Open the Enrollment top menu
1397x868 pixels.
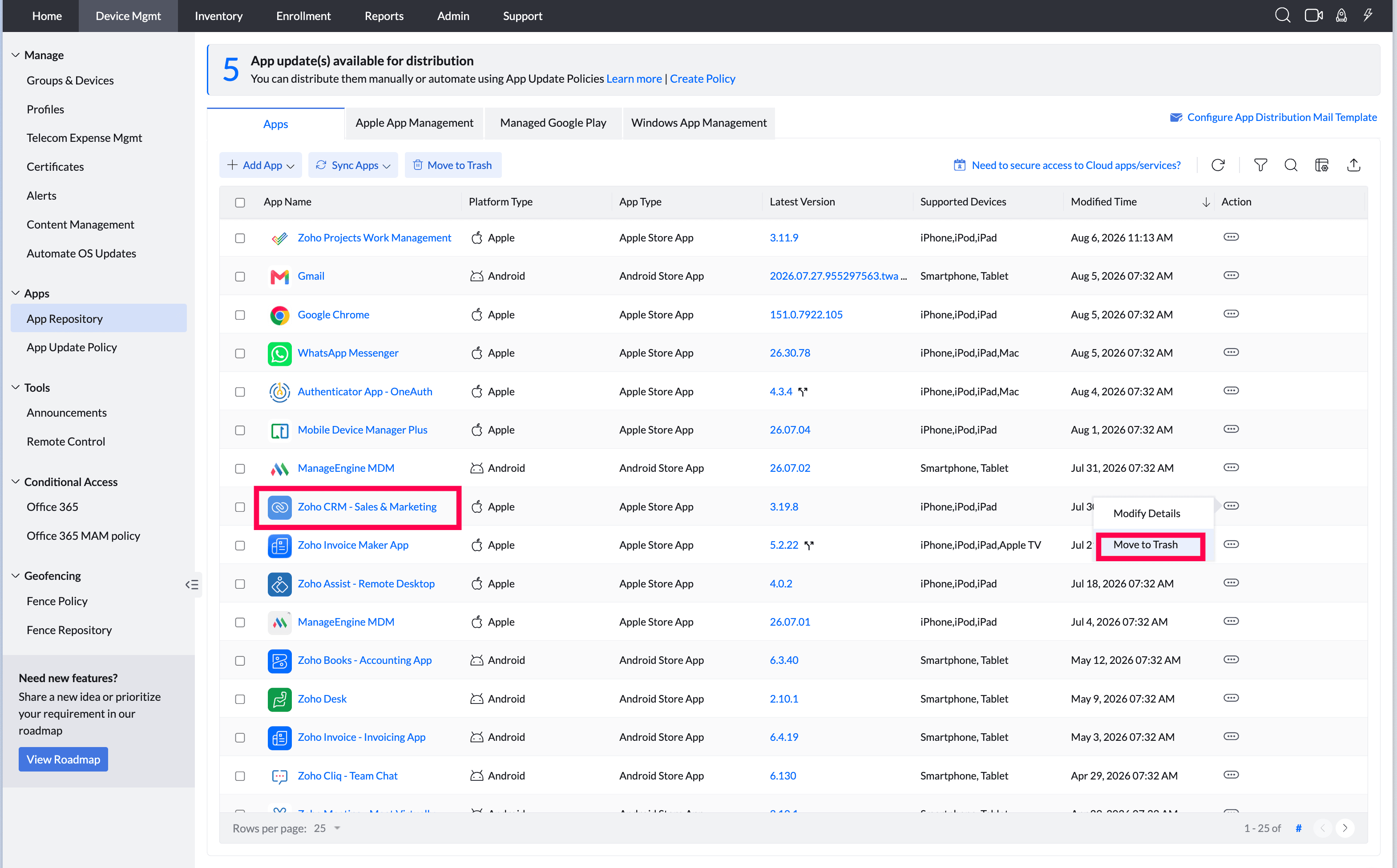click(303, 16)
